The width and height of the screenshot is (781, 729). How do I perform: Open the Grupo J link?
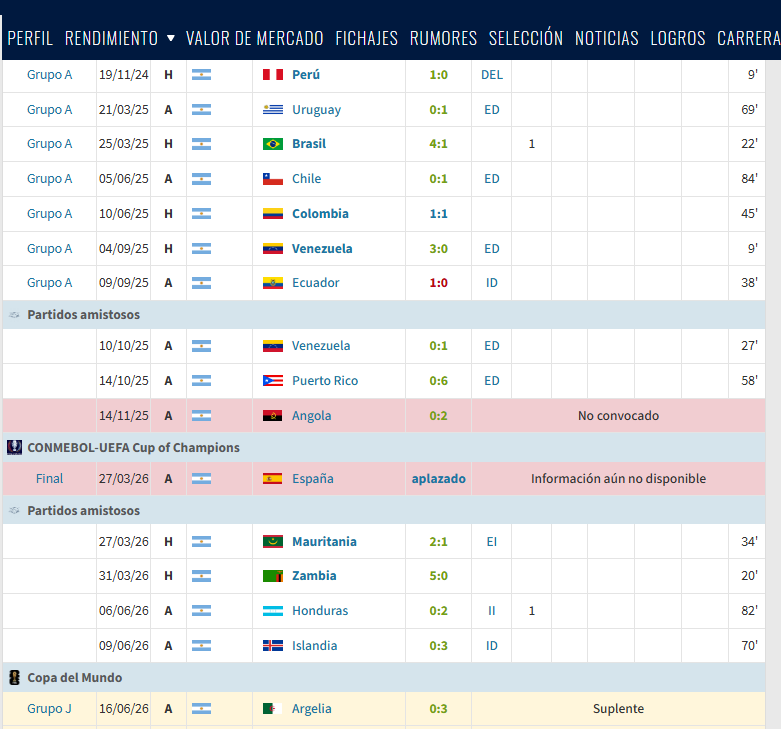49,708
